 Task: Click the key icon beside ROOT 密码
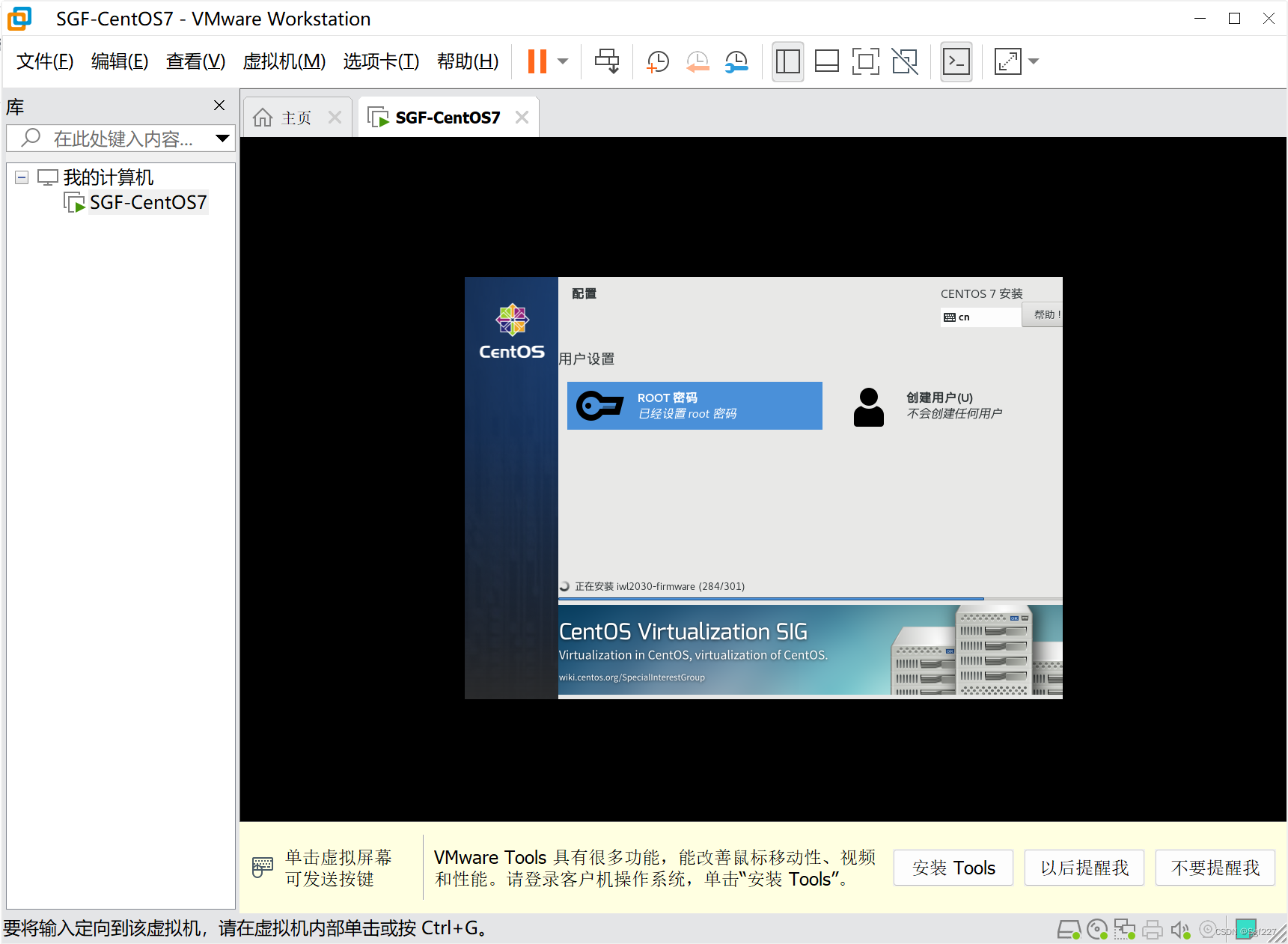click(600, 406)
